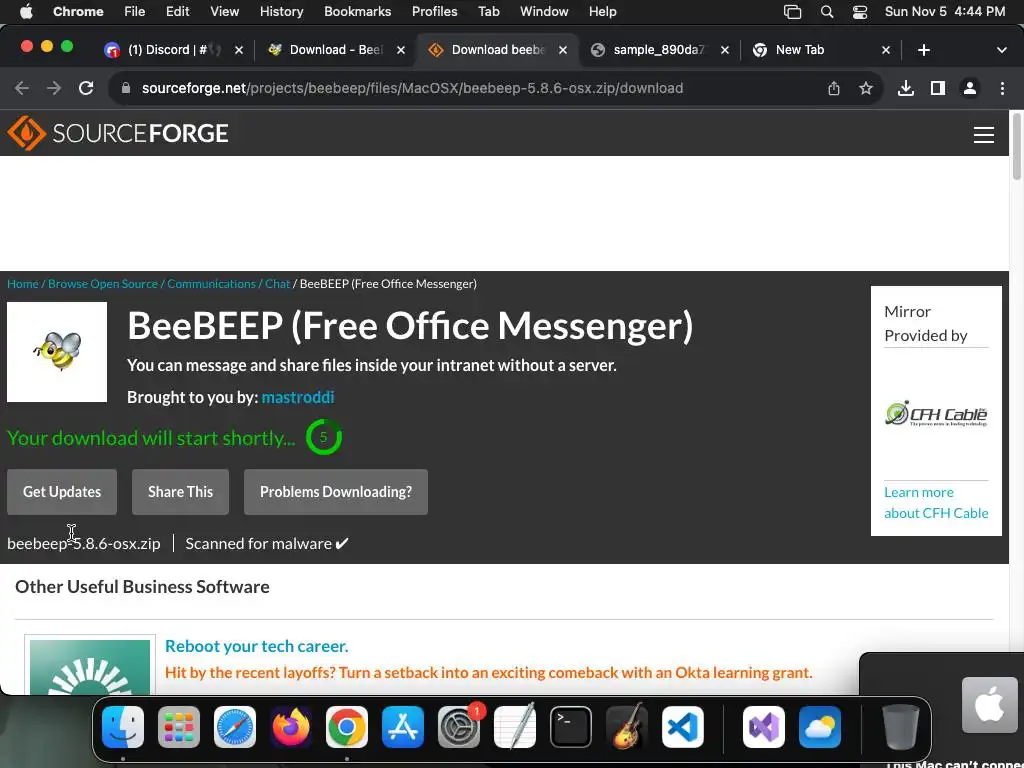Go back with the browser back arrow
Screen dimensions: 1024x768
pos(22,88)
